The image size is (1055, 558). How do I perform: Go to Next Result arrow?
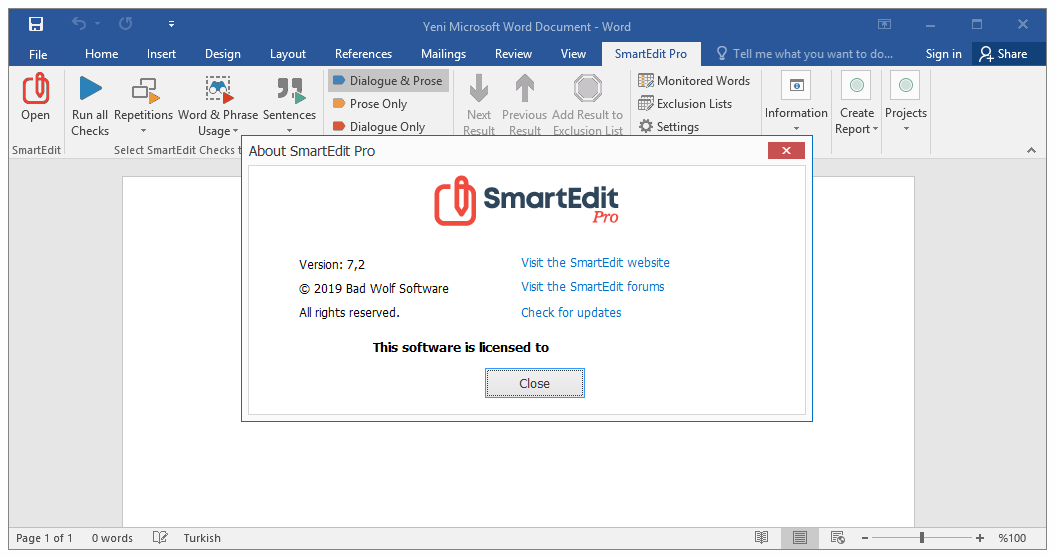[x=478, y=88]
